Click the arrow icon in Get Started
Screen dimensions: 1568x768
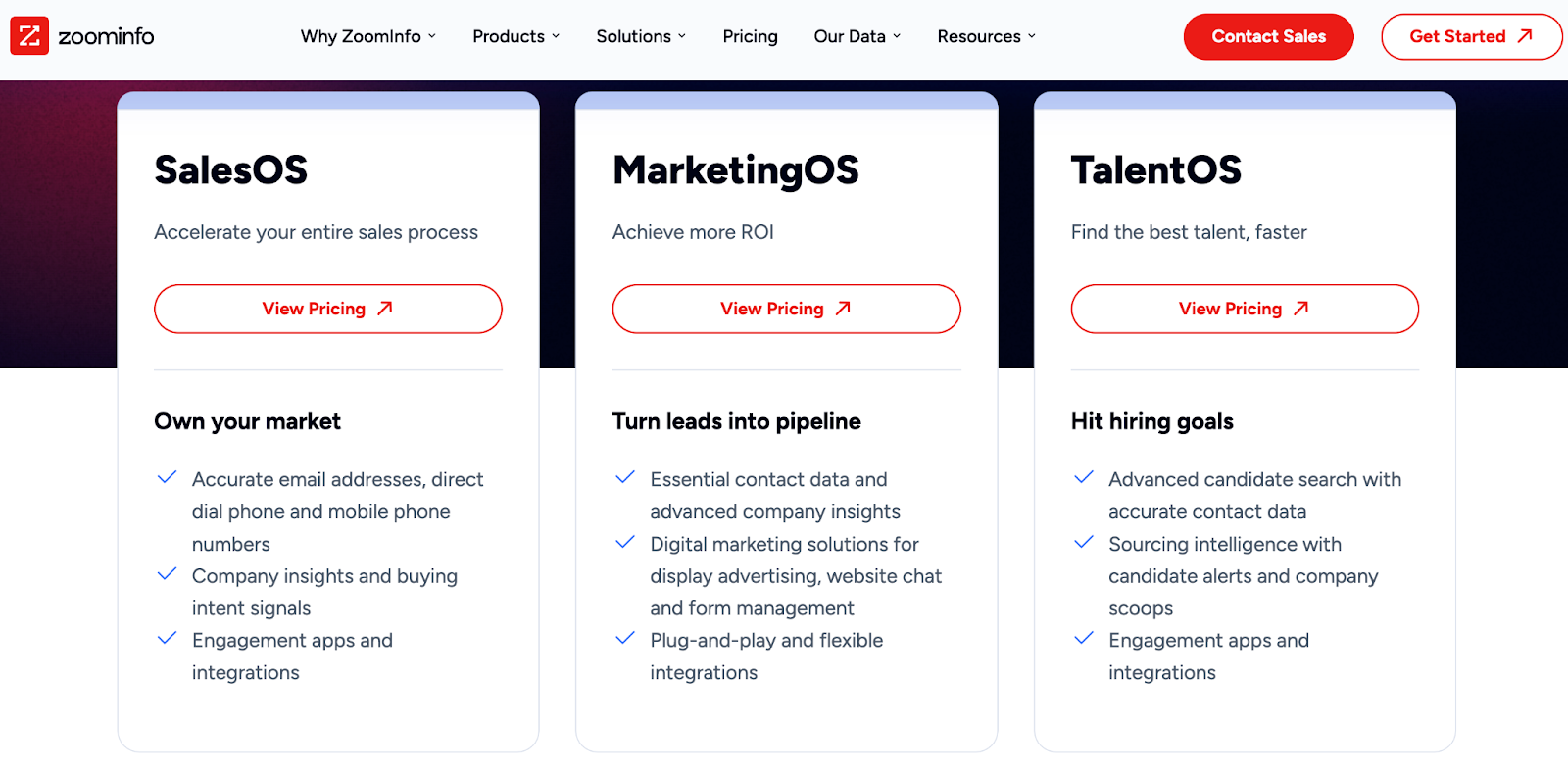click(x=1525, y=36)
